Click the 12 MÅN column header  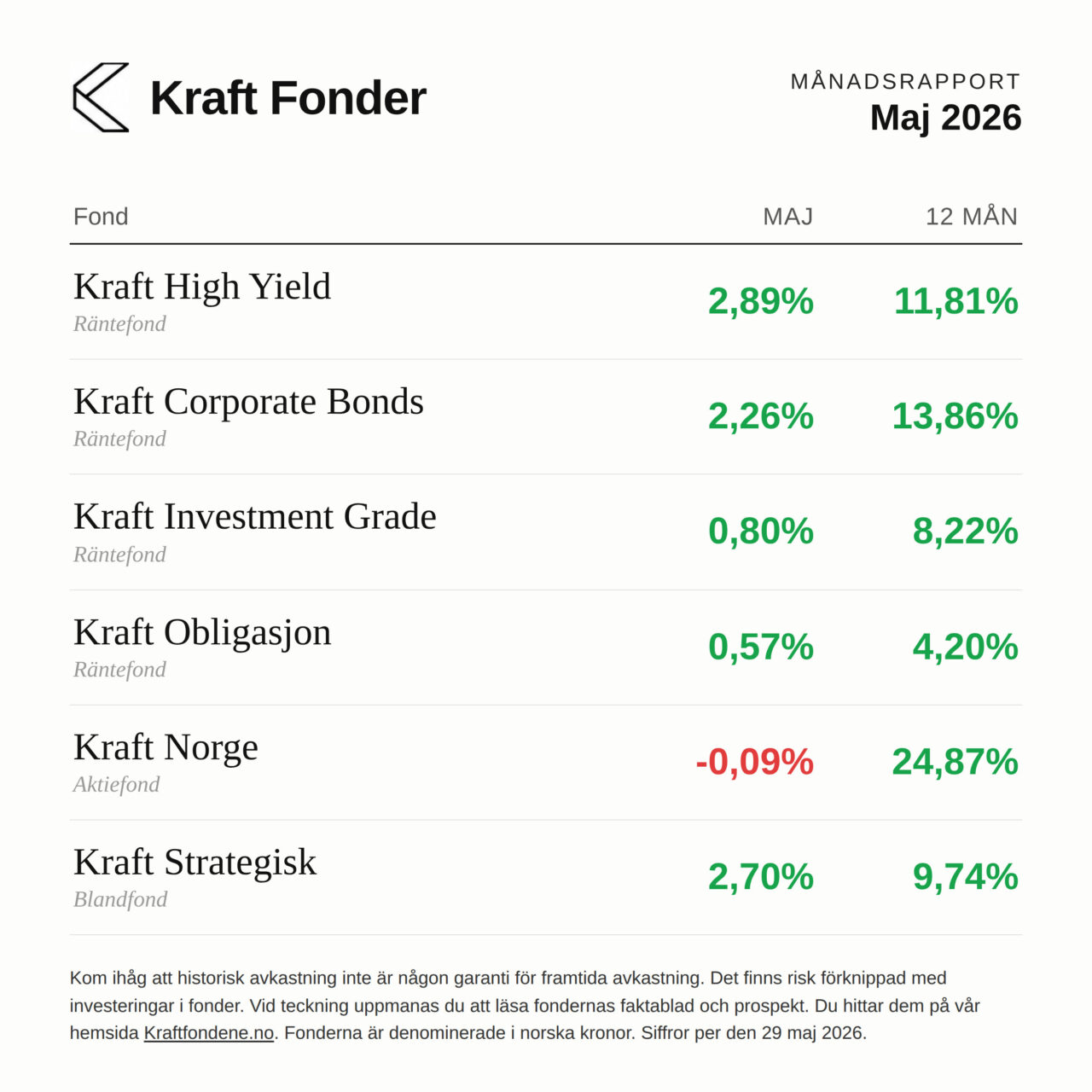[x=972, y=216]
